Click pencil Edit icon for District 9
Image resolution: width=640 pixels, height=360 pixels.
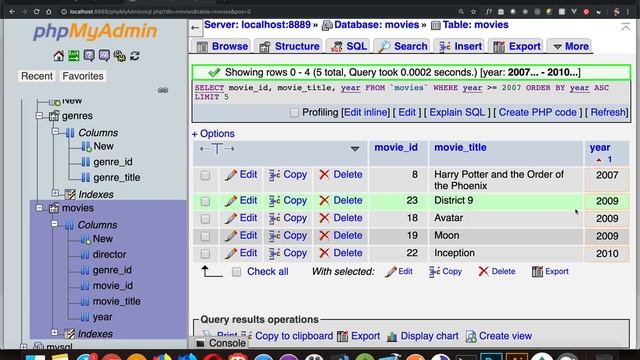pos(231,200)
